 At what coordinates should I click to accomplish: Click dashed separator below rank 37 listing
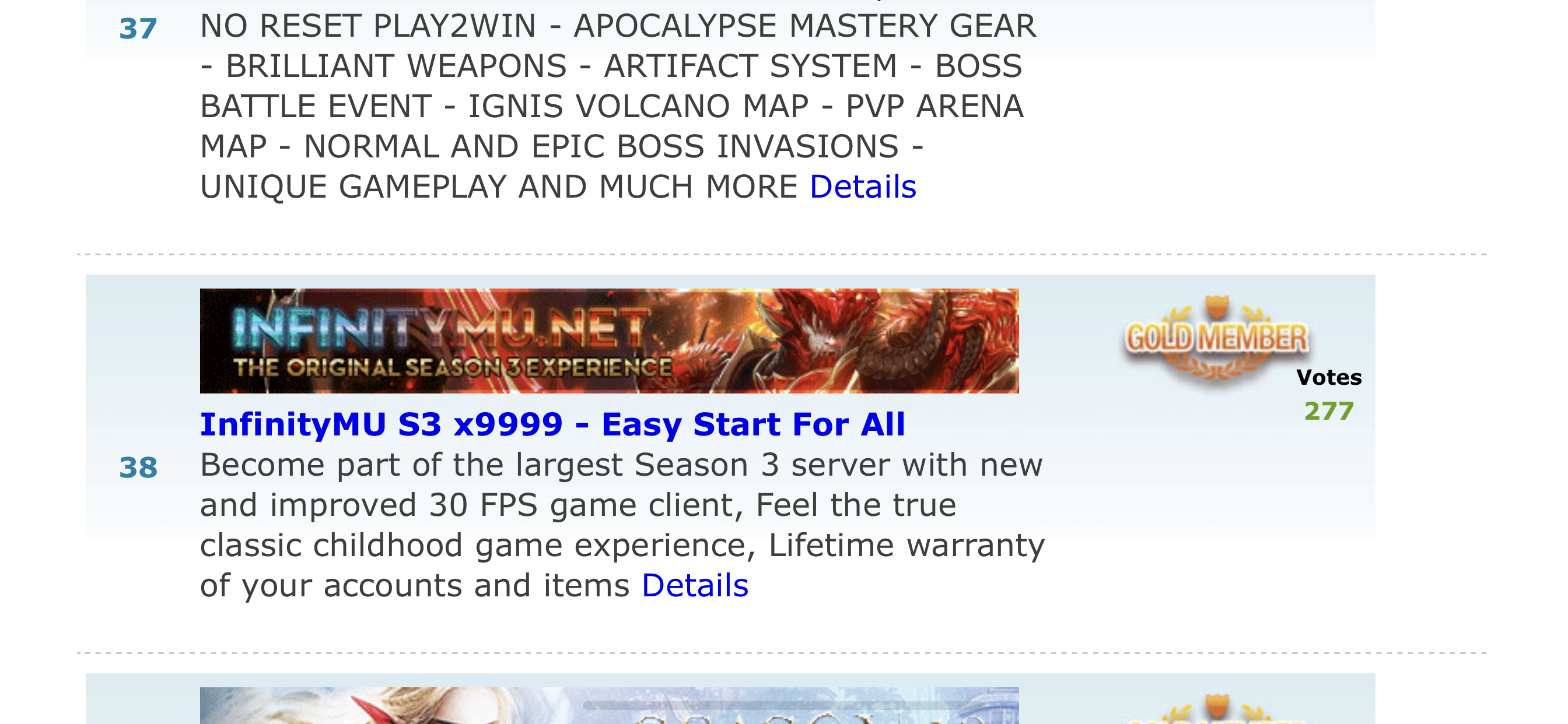coord(782,254)
